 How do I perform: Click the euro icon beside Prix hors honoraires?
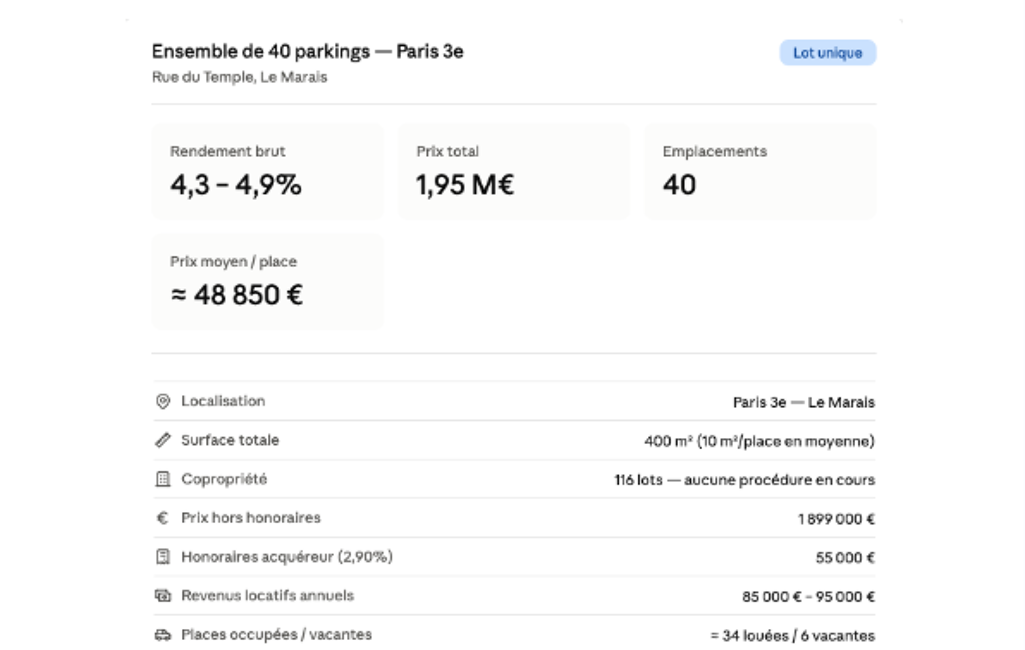point(163,518)
